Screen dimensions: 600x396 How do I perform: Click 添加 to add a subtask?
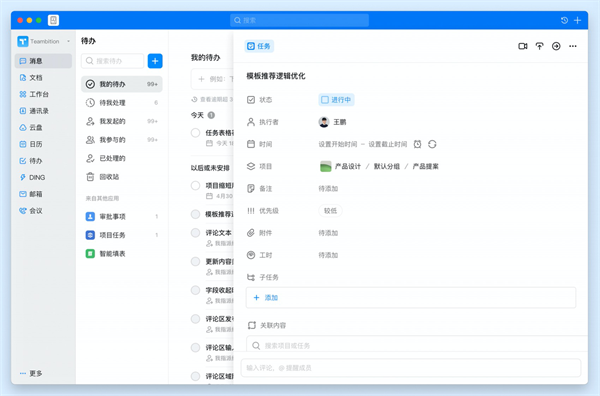point(266,298)
